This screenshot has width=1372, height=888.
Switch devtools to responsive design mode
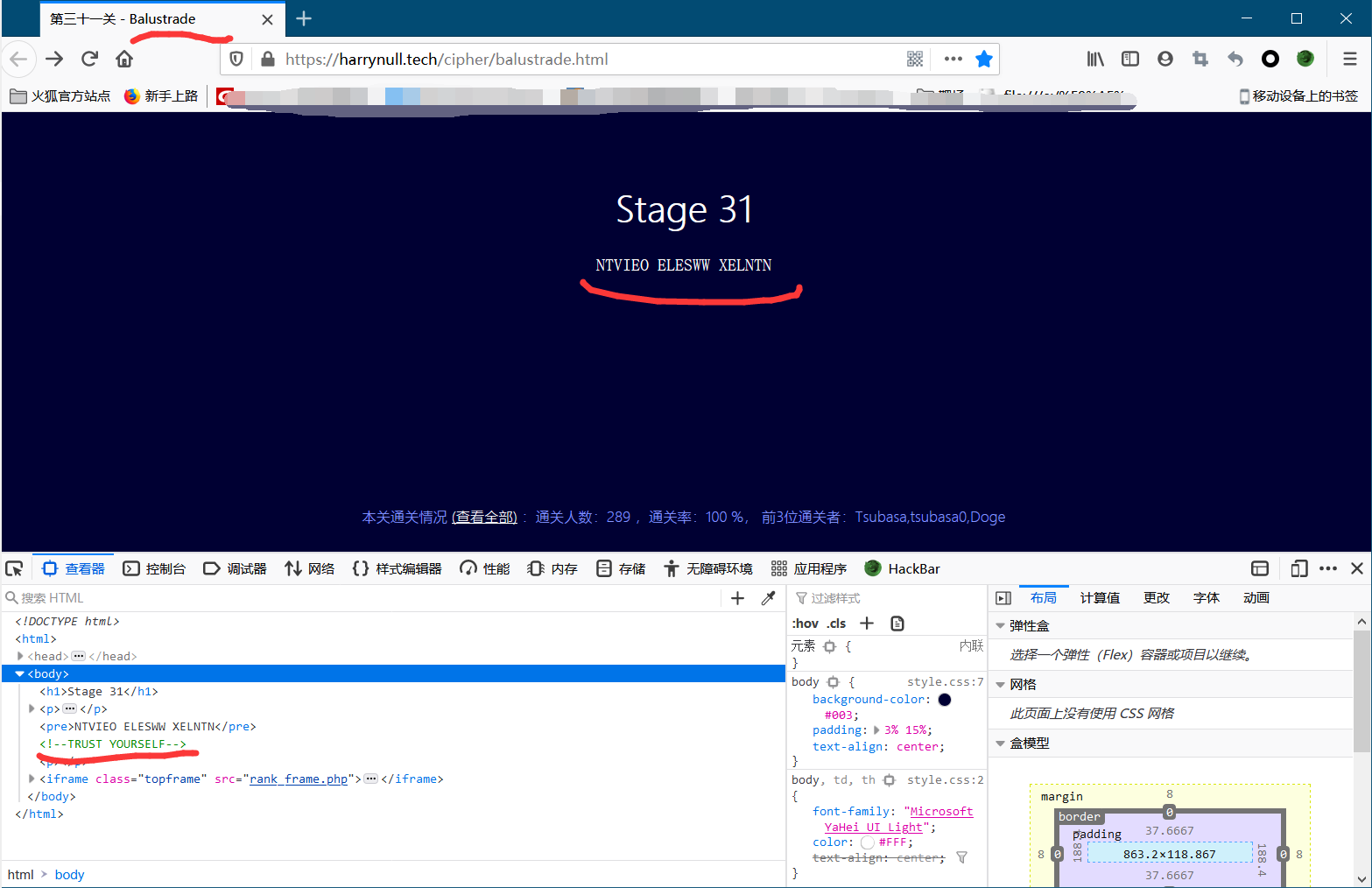pyautogui.click(x=1299, y=568)
